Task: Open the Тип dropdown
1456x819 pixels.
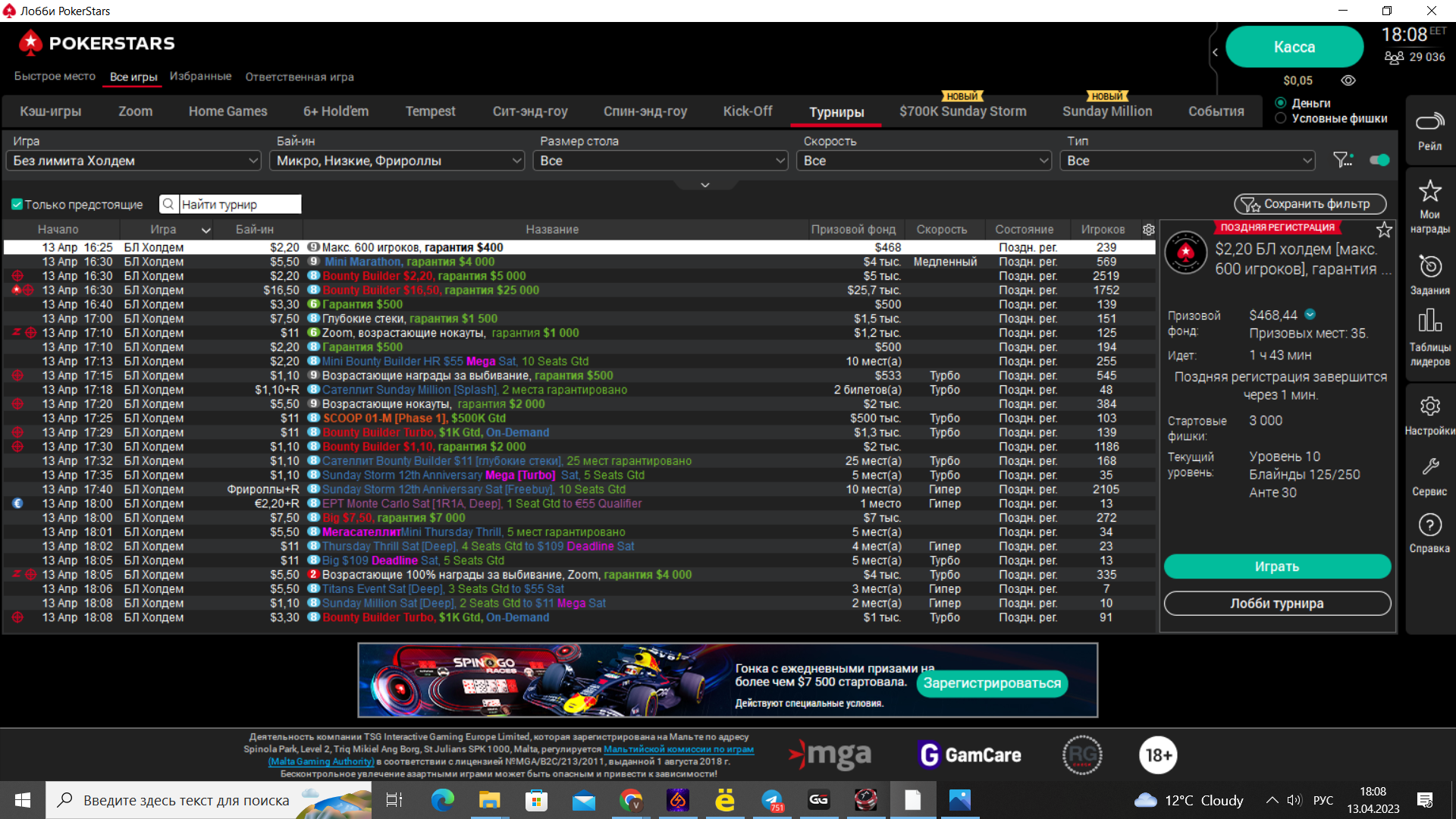Action: [1188, 161]
